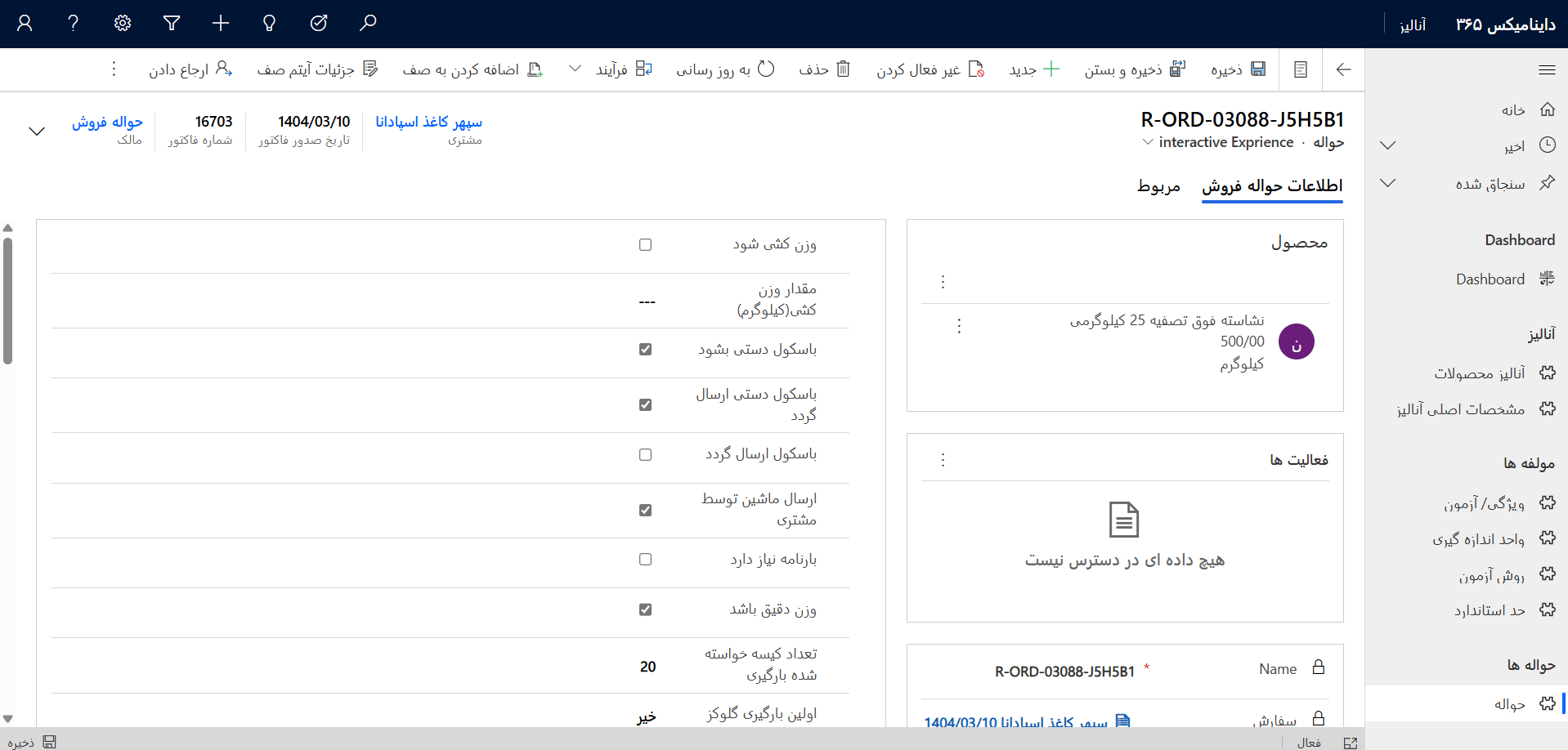Open 'آنالیز محصولات' in the sidebar
1568x750 pixels.
click(1479, 373)
